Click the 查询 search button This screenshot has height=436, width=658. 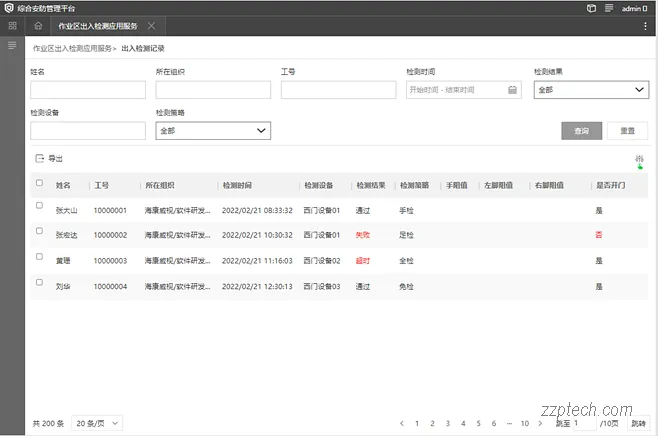582,131
